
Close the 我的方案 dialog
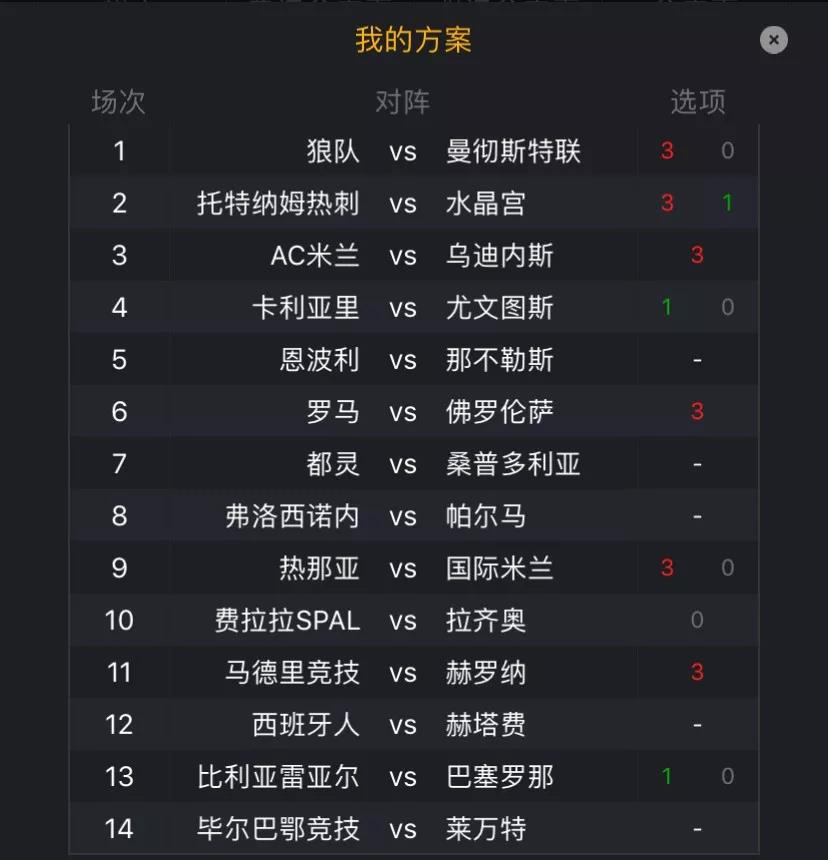(774, 40)
